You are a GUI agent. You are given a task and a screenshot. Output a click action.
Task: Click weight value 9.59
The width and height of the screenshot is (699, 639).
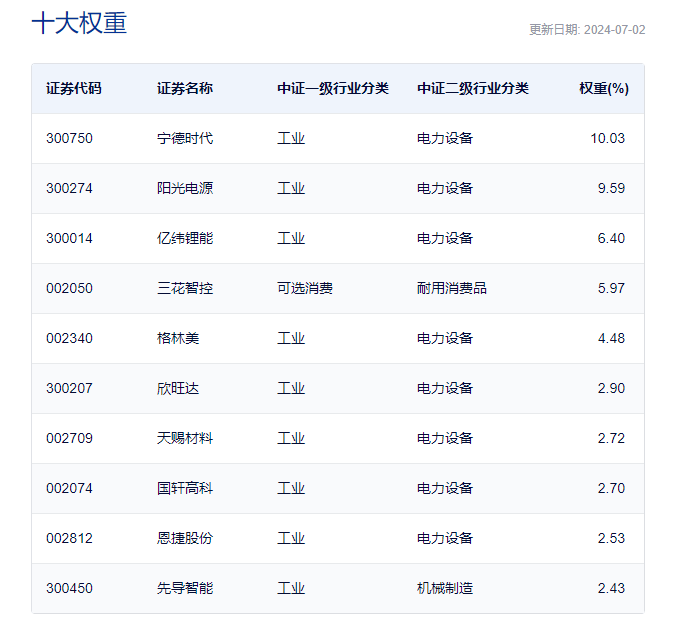(611, 188)
